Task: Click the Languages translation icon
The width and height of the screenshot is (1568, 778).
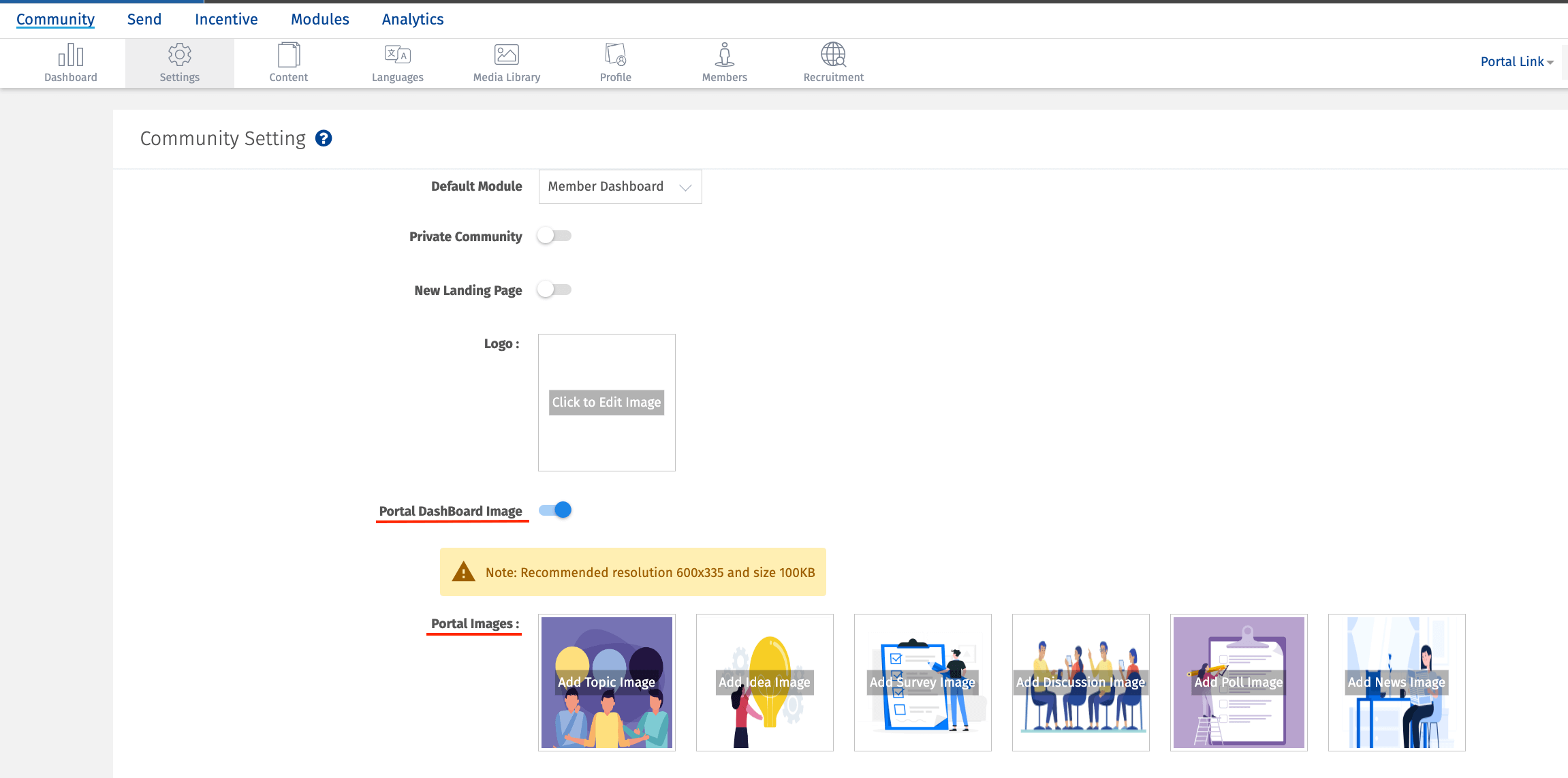Action: coord(397,55)
